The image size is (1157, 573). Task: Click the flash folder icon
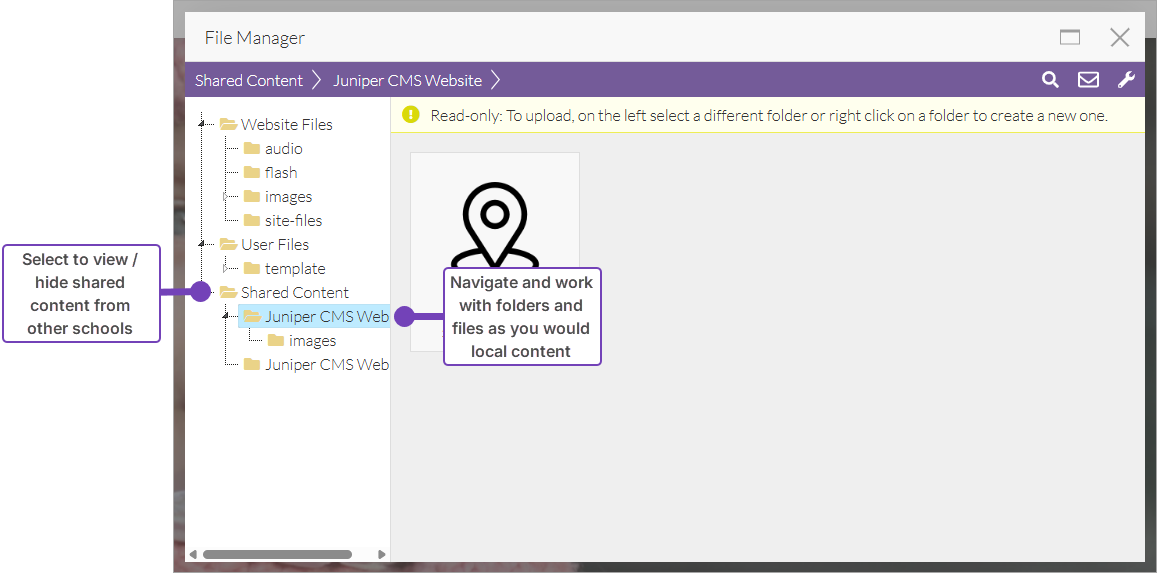tap(252, 172)
